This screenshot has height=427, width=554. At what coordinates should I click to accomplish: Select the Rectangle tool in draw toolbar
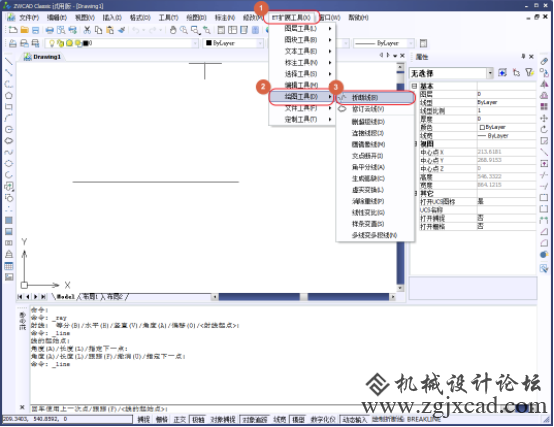(x=9, y=107)
